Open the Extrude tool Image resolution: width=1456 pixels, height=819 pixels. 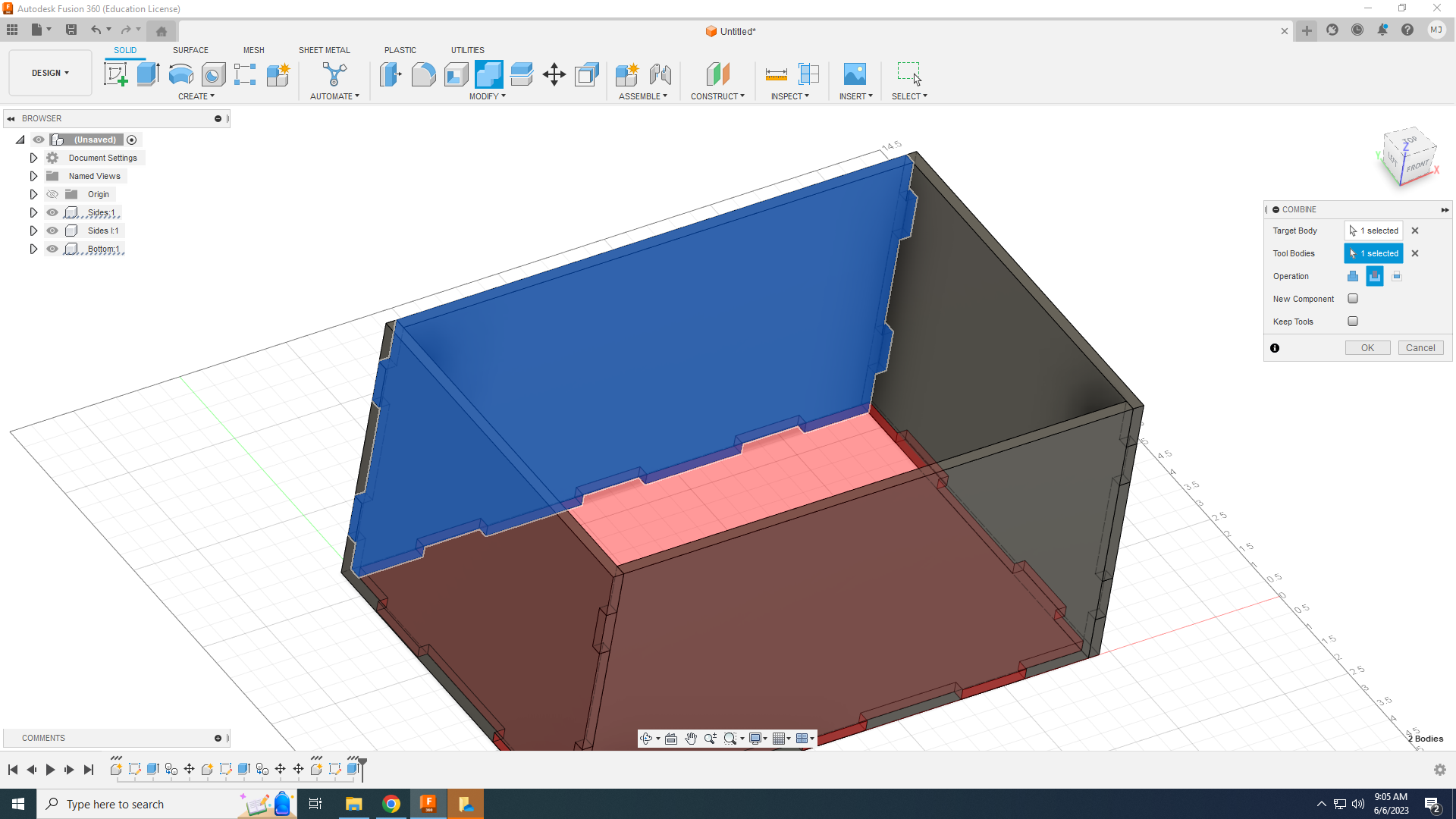pos(146,74)
